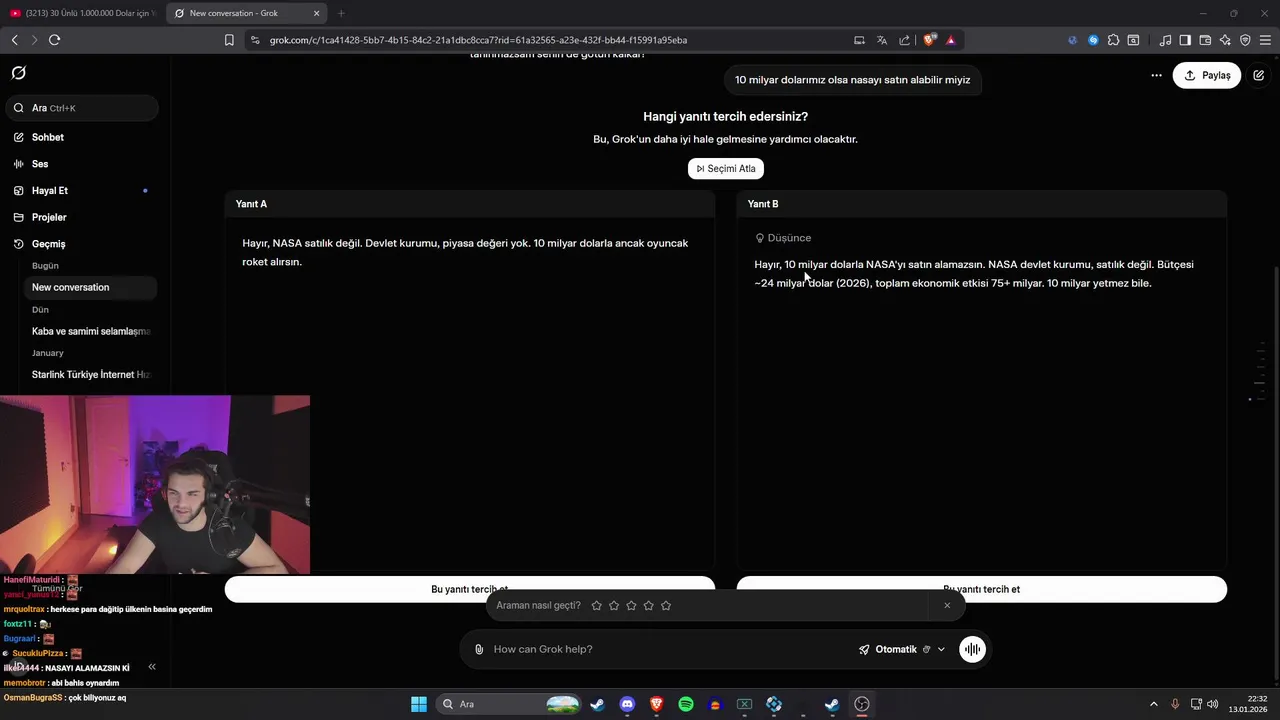
Task: Choose 'Bu yanıtı tercih et' for Yanıt B
Action: point(982,589)
